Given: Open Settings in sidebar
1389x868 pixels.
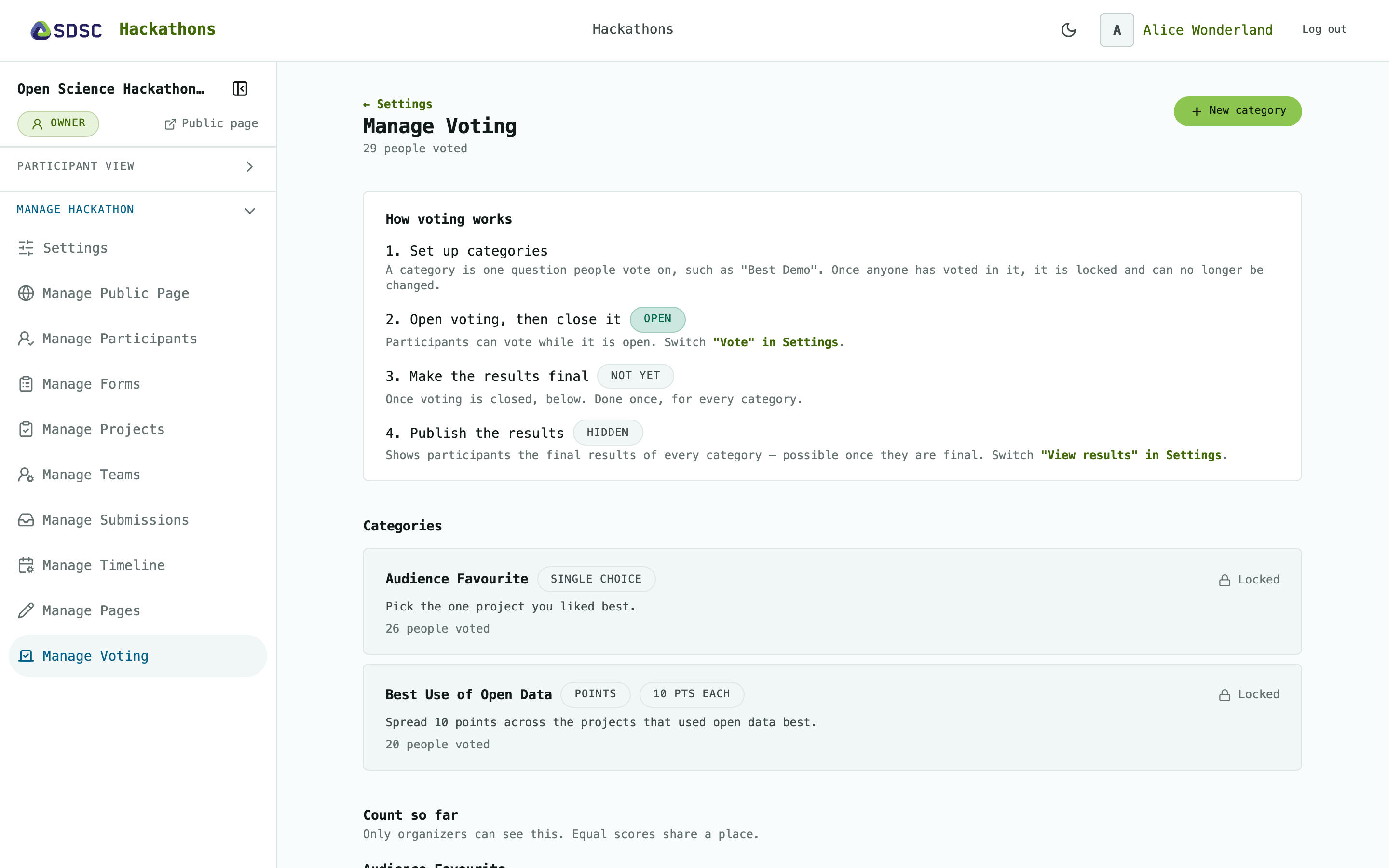Looking at the screenshot, I should pos(138,248).
